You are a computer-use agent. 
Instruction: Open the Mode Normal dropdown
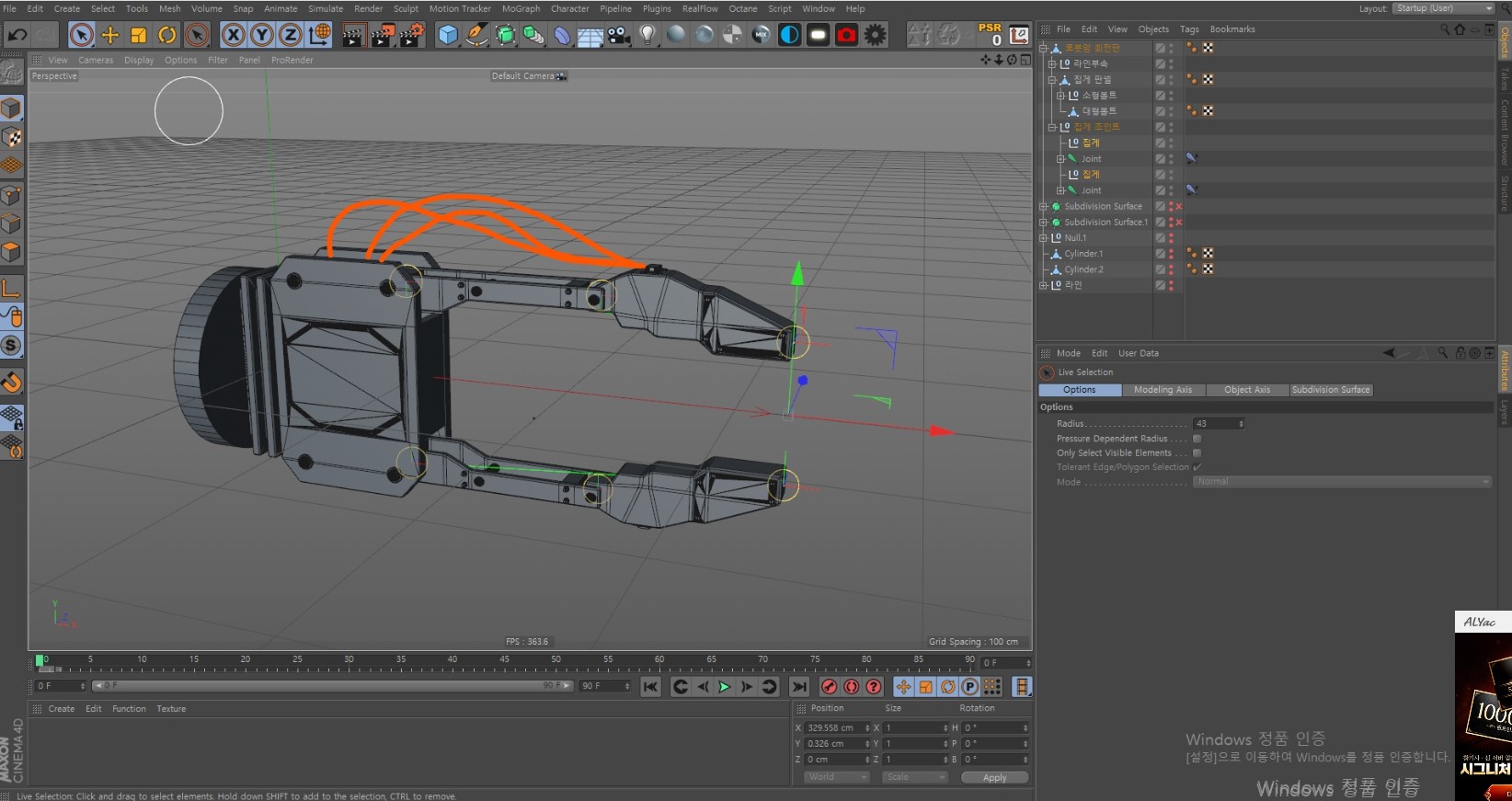pyautogui.click(x=1342, y=482)
